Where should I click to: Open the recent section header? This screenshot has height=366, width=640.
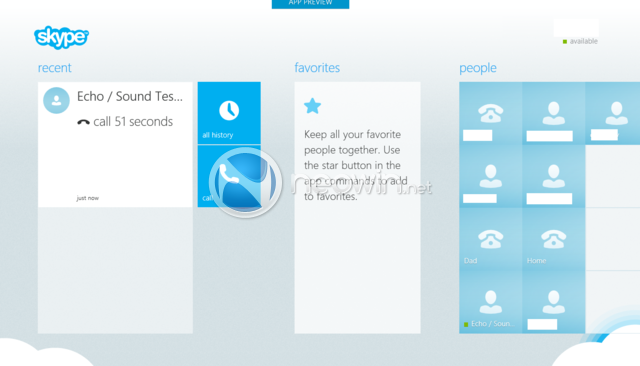[55, 68]
